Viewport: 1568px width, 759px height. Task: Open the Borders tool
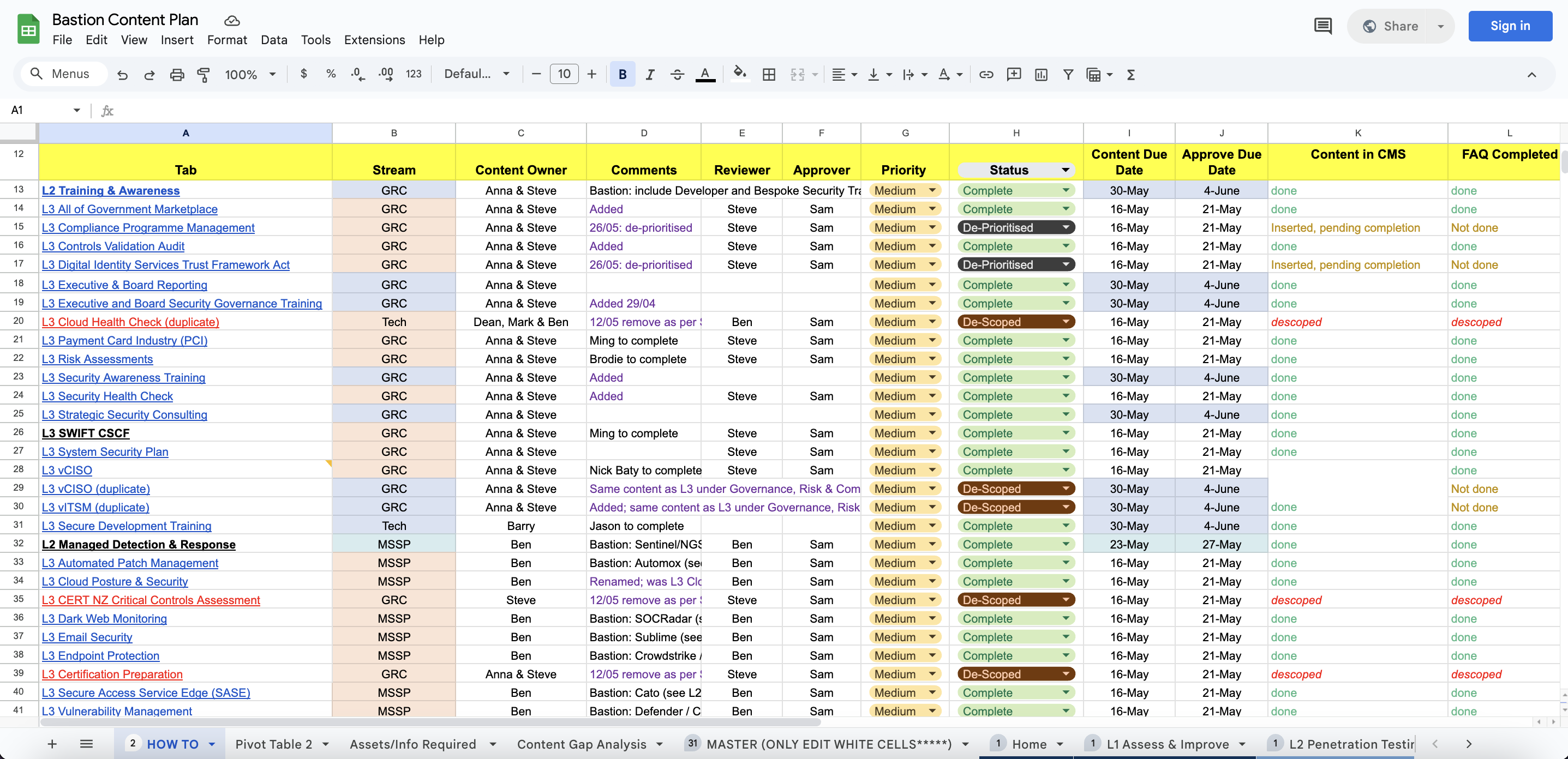click(769, 74)
